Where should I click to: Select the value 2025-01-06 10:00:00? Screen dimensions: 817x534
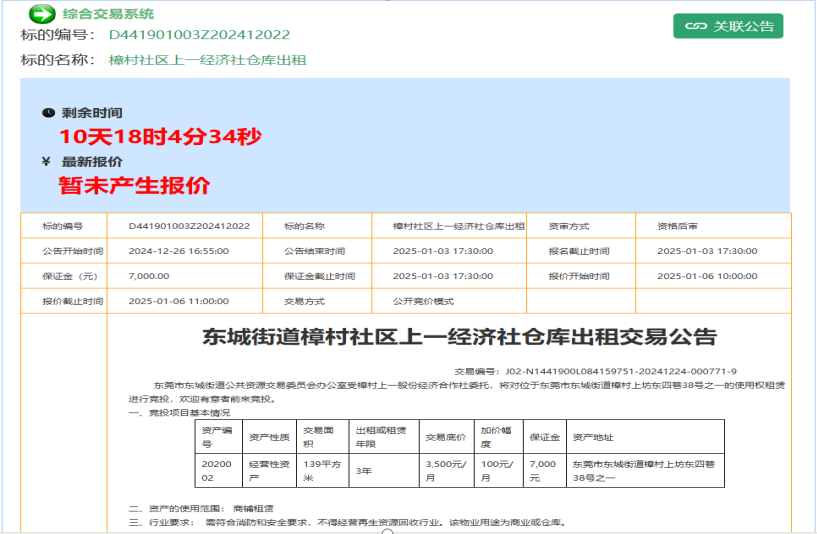[x=708, y=276]
